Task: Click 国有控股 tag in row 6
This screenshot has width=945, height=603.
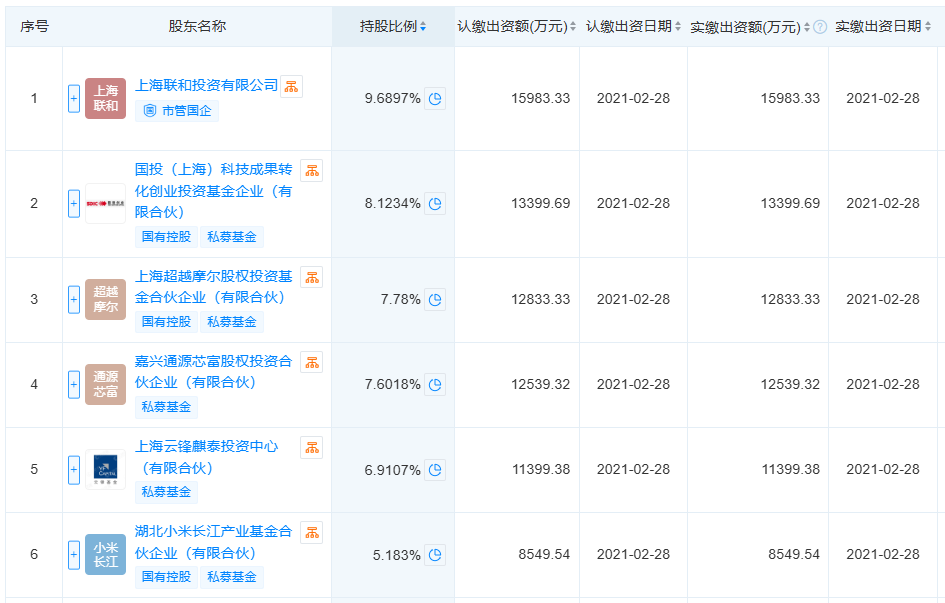Action: click(x=166, y=576)
